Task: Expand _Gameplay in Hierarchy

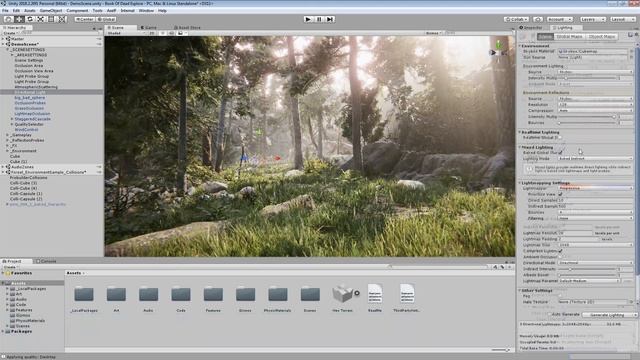Action: pos(7,135)
